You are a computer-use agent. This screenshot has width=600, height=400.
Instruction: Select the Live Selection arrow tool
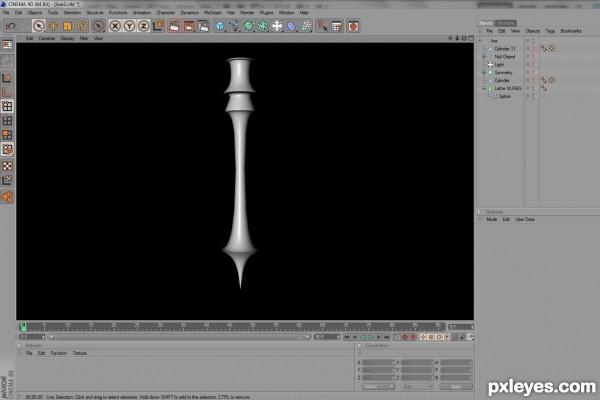point(39,26)
